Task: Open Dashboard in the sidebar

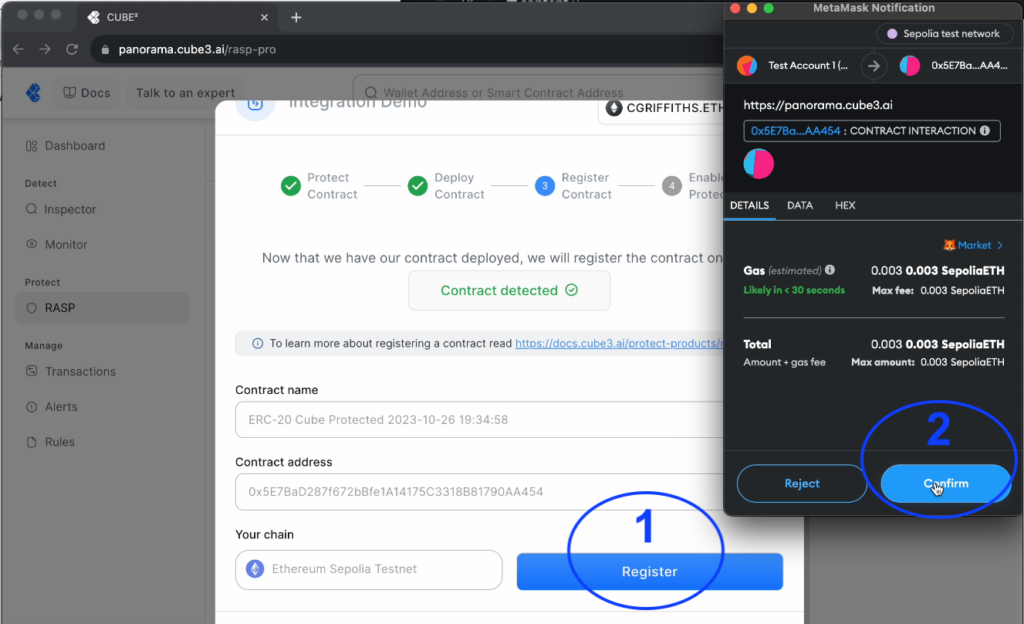Action: click(102, 146)
